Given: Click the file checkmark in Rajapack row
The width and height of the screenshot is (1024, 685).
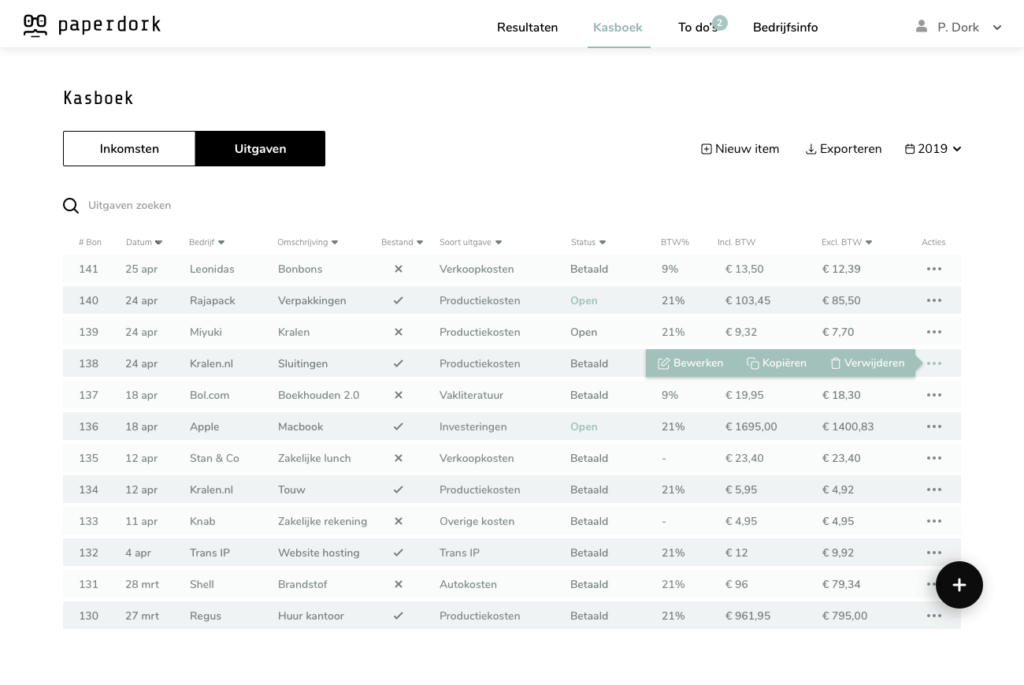Looking at the screenshot, I should [x=398, y=300].
